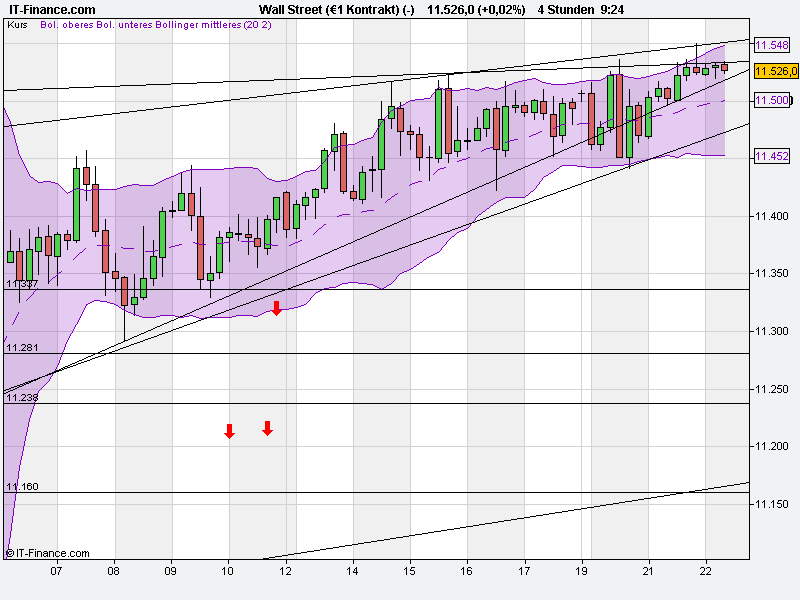Screen dimensions: 800x600
Task: Select the Bol. unteres legend entry
Action: pyautogui.click(x=124, y=24)
